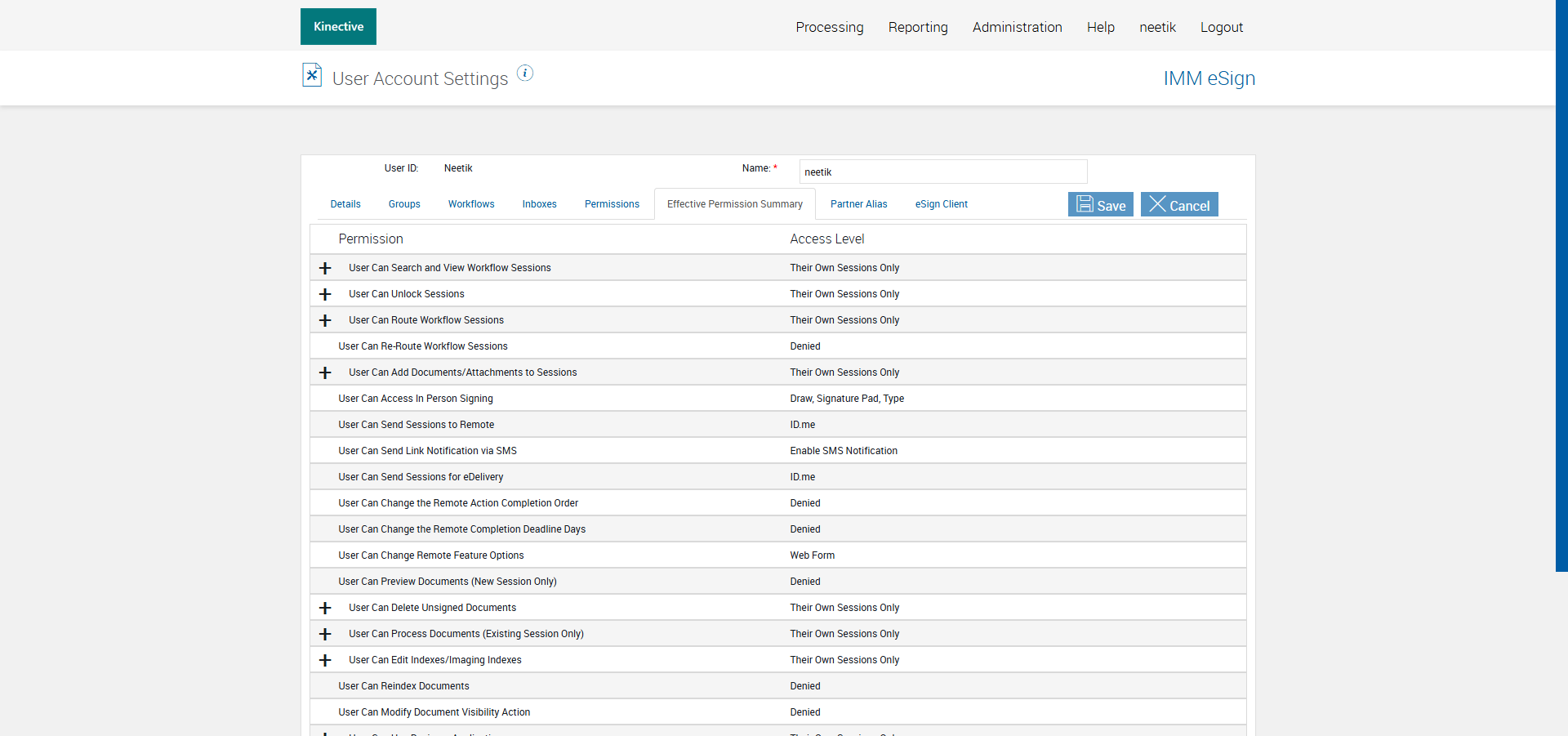The height and width of the screenshot is (736, 1568).
Task: Open the eSign Client tab
Action: 941,204
